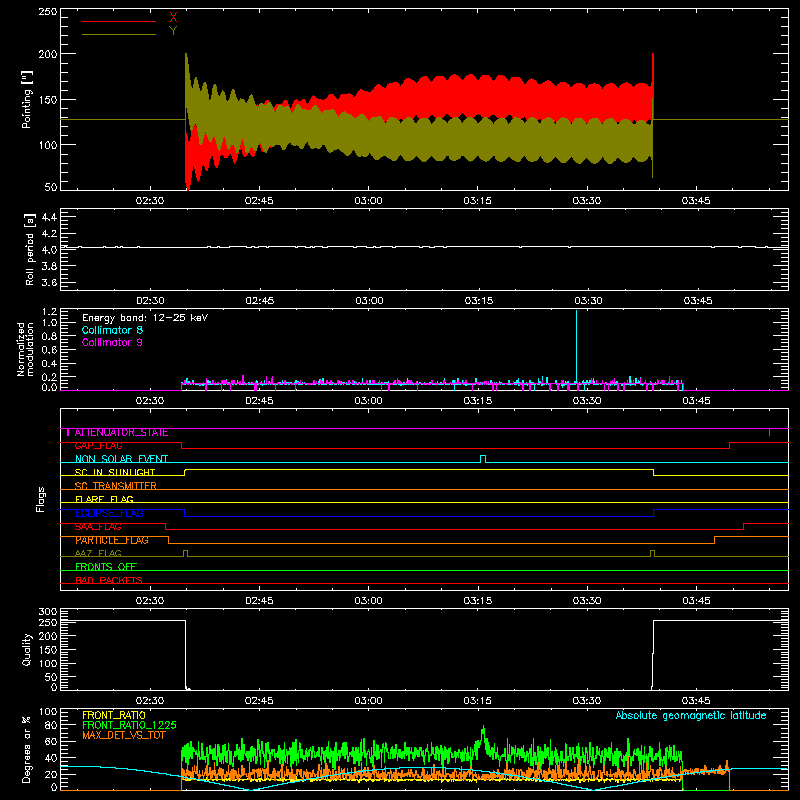The height and width of the screenshot is (800, 800).
Task: Click the dim olive AAZ_FLAG label
Action: tap(98, 553)
